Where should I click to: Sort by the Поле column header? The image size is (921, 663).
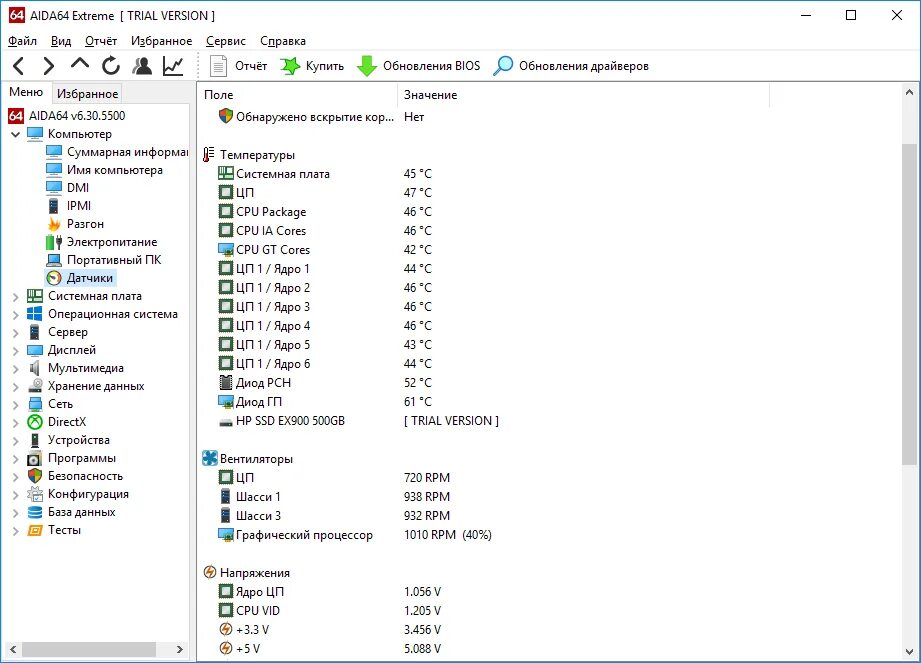point(298,95)
